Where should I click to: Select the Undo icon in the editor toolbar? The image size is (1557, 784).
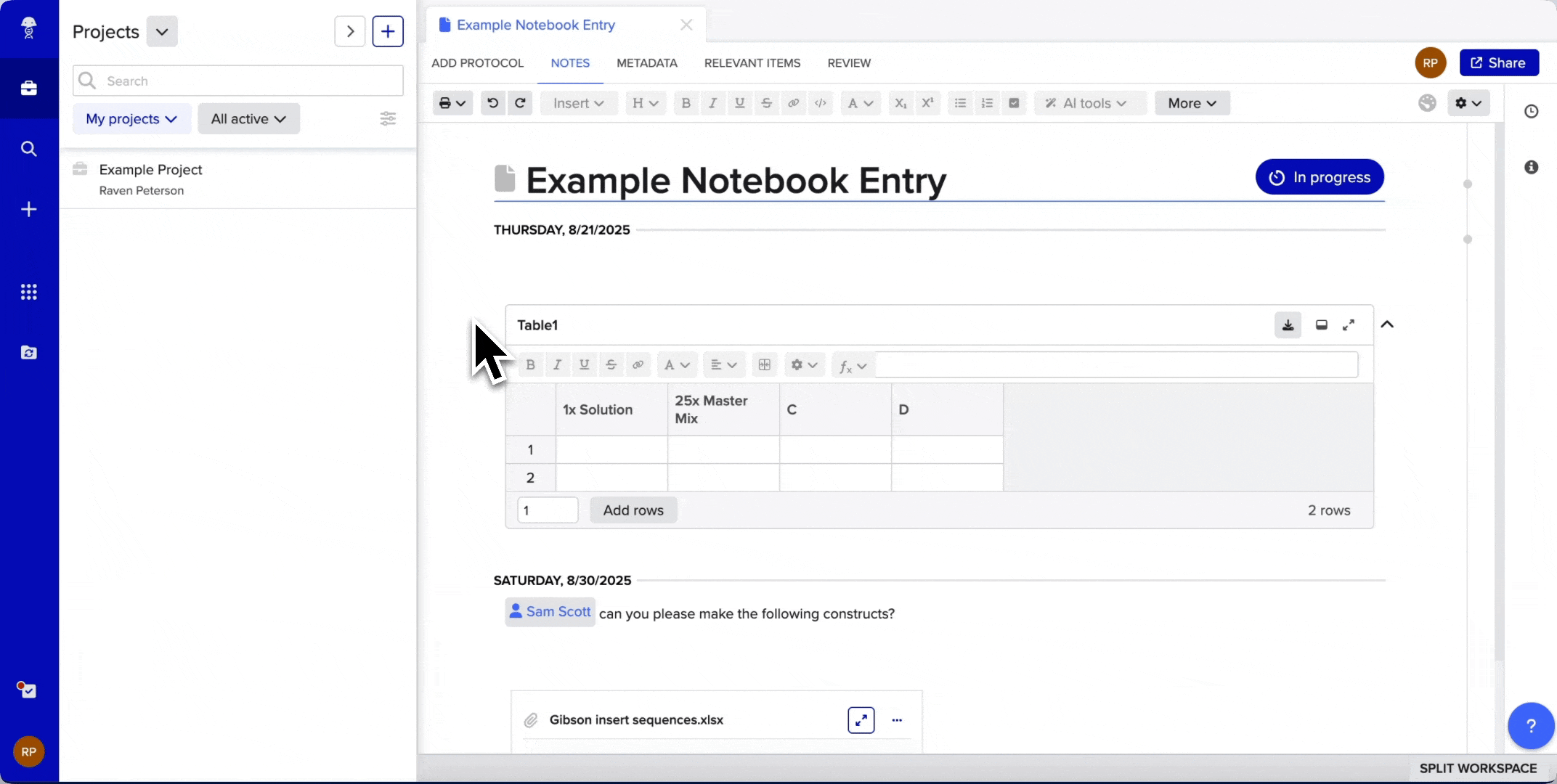(x=493, y=103)
